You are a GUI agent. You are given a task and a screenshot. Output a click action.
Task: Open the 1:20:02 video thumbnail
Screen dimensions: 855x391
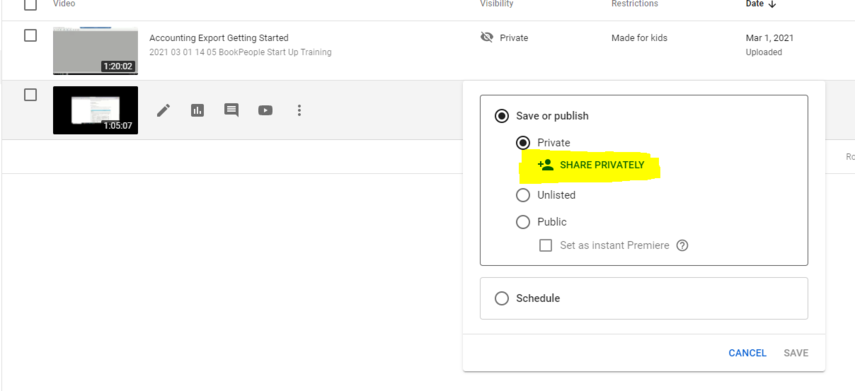click(95, 51)
